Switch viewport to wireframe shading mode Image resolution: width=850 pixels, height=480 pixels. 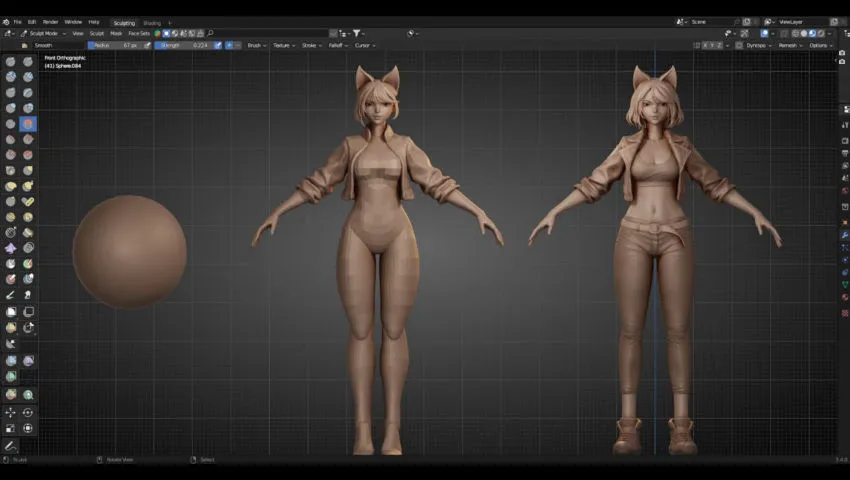[x=795, y=34]
